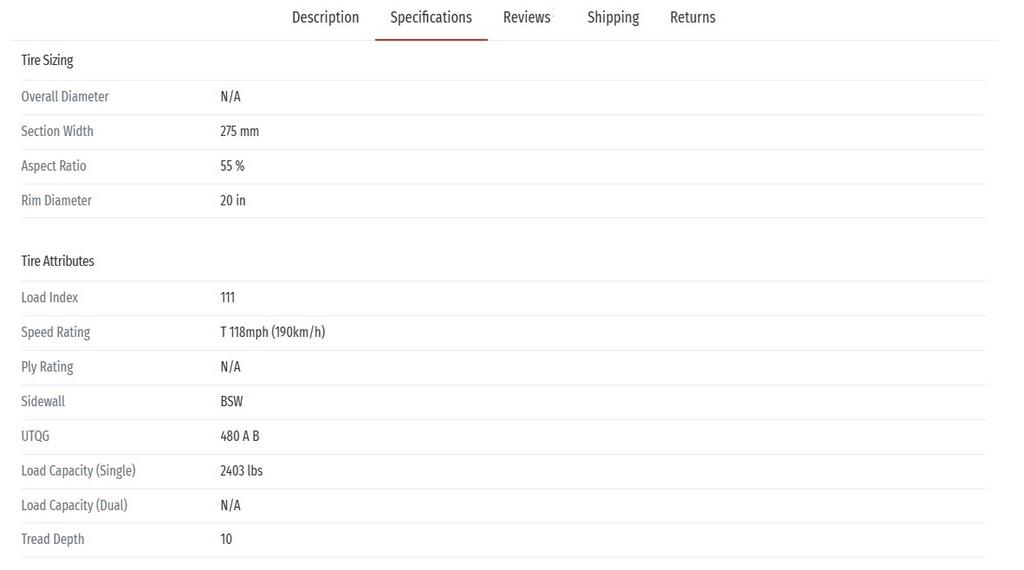The width and height of the screenshot is (1024, 570).
Task: Click Load Capacity (Single) value 2403 lbs
Action: (242, 471)
